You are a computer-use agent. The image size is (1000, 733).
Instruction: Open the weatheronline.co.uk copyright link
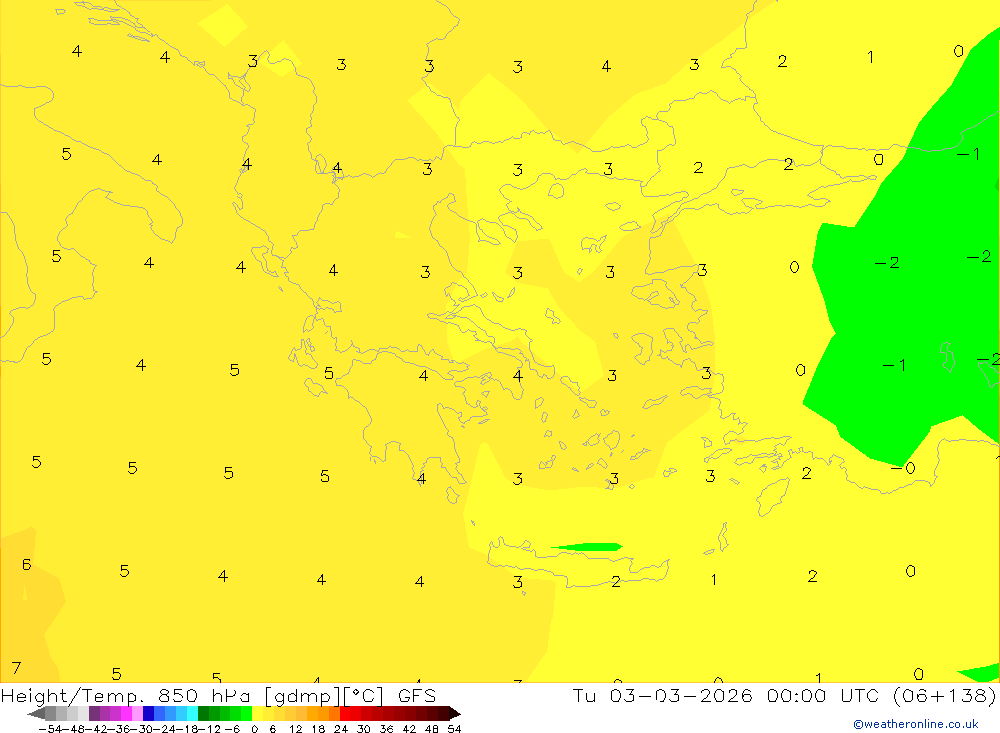click(x=916, y=724)
